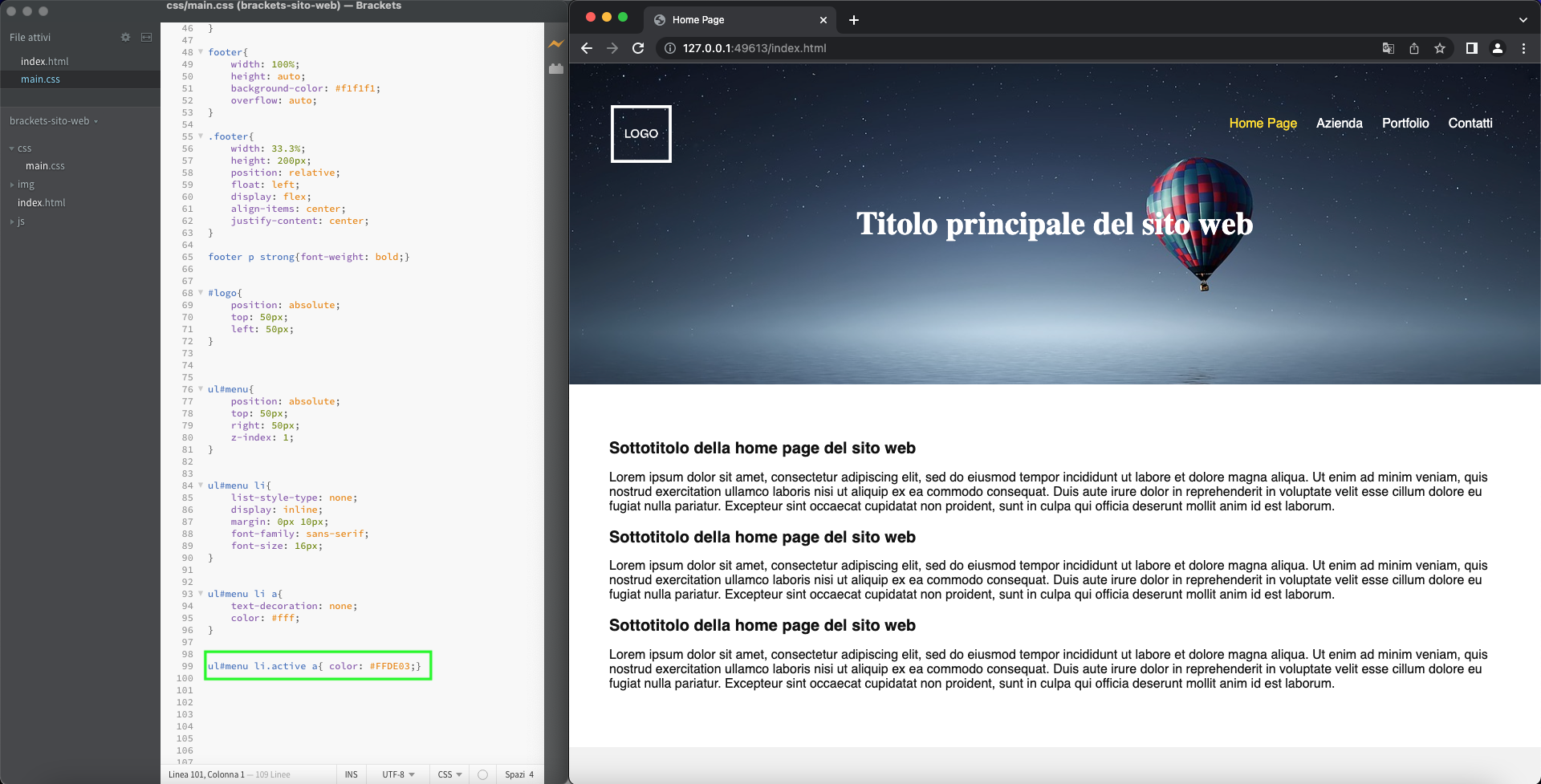Open the UTF-8 encoding dropdown
This screenshot has height=784, width=1541.
point(398,774)
